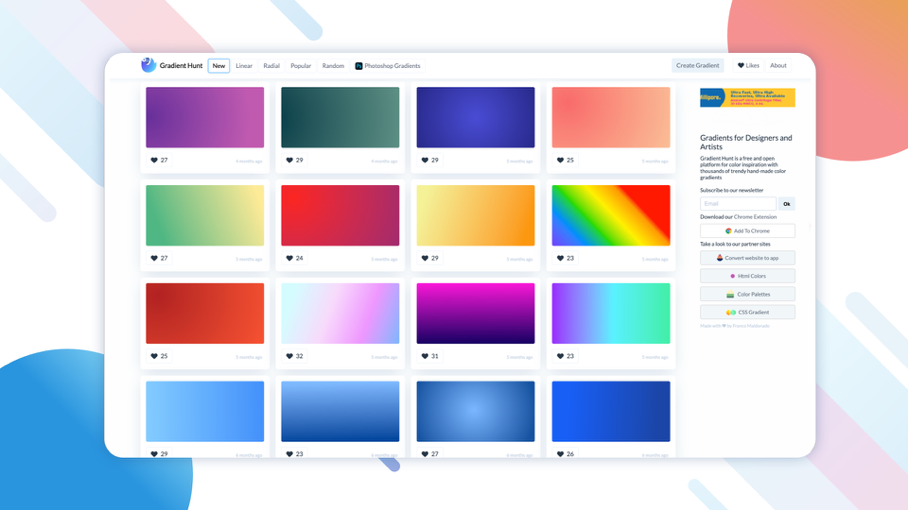
Task: Open the light sky-blue gradient card
Action: [x=205, y=411]
